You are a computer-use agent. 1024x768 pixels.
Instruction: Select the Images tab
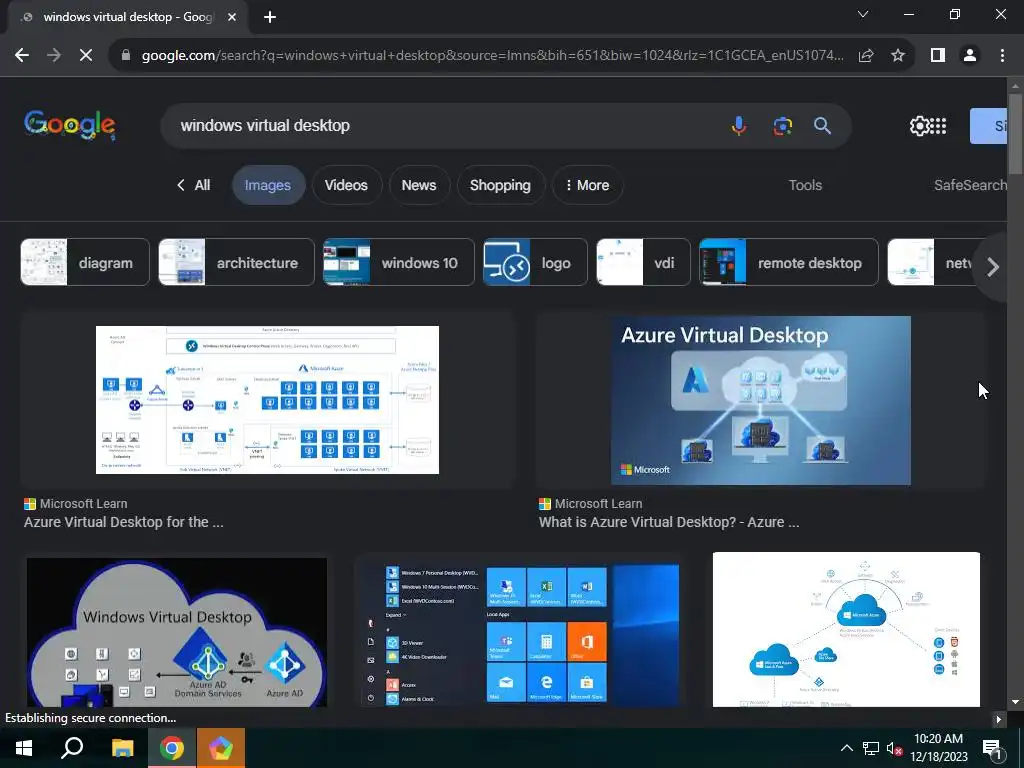click(x=268, y=185)
